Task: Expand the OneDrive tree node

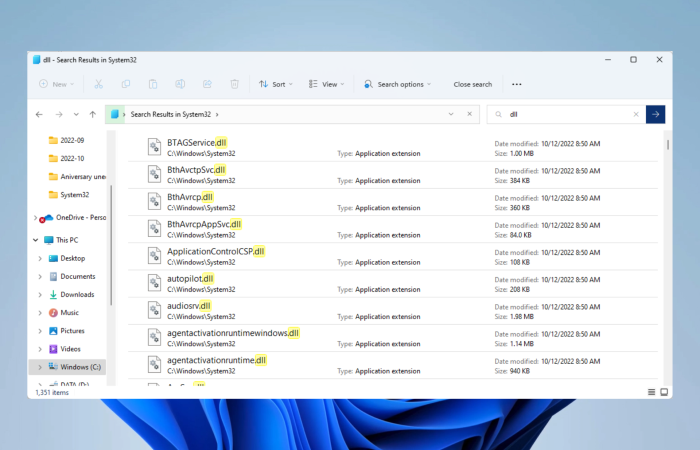Action: (35, 218)
